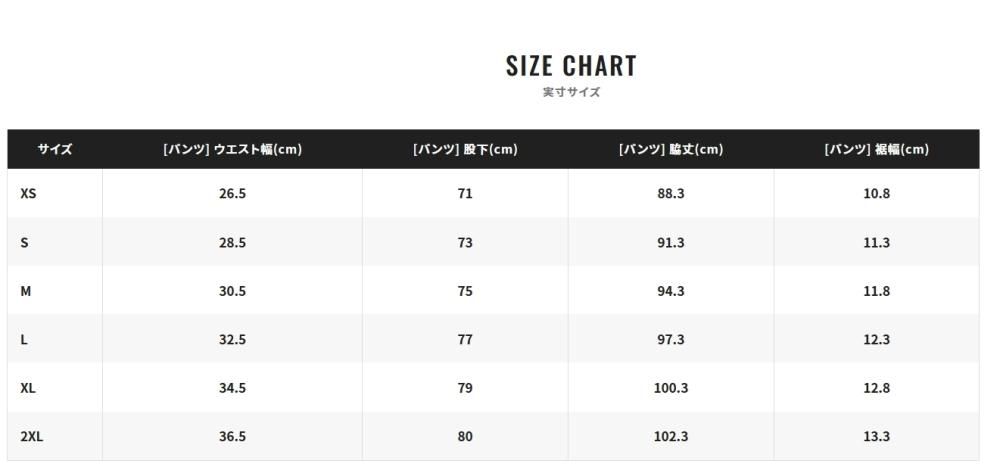Click the 26.5 waist value for XS
This screenshot has width=1000, height=473.
click(x=232, y=194)
